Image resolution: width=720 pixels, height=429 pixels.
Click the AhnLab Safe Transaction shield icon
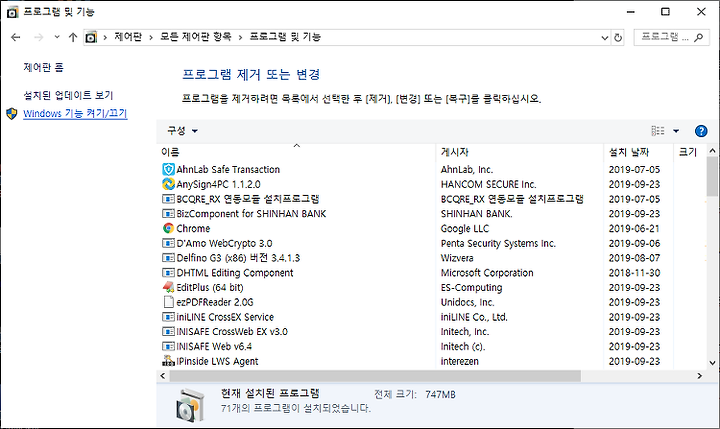[x=169, y=169]
